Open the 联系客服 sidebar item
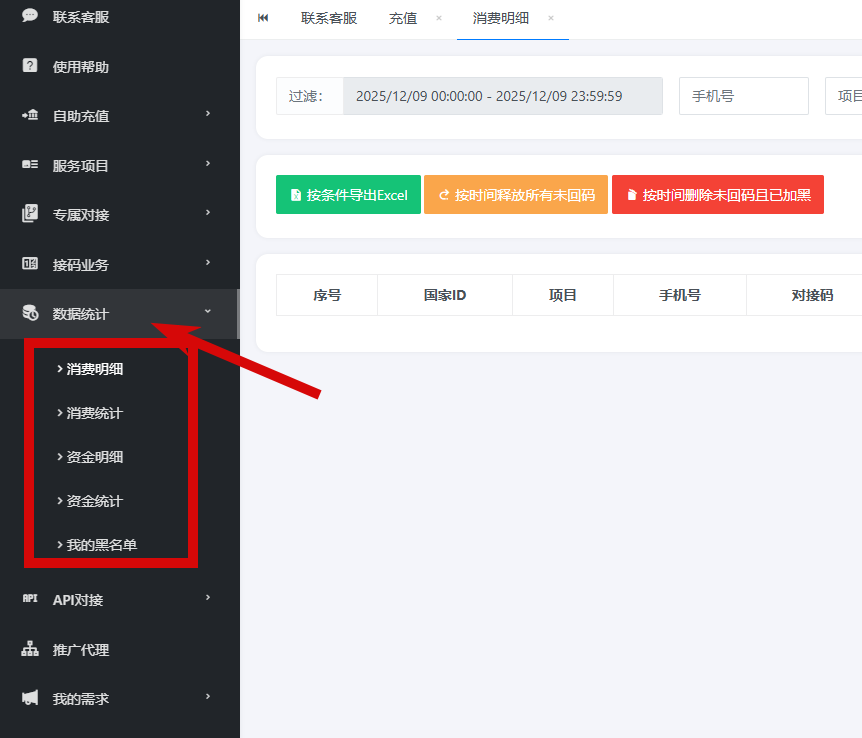 click(119, 16)
